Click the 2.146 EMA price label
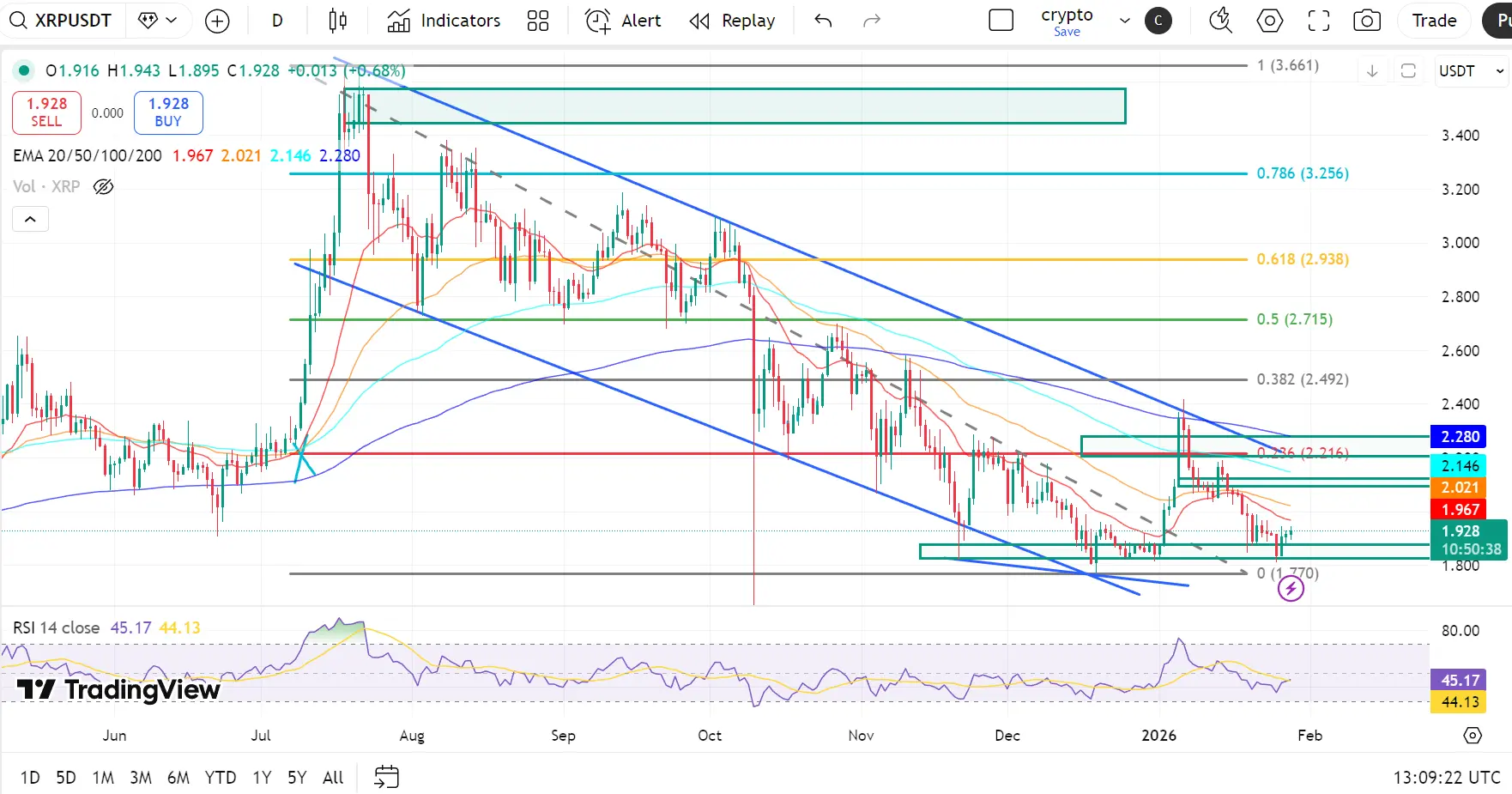The image size is (1512, 794). coord(1461,466)
